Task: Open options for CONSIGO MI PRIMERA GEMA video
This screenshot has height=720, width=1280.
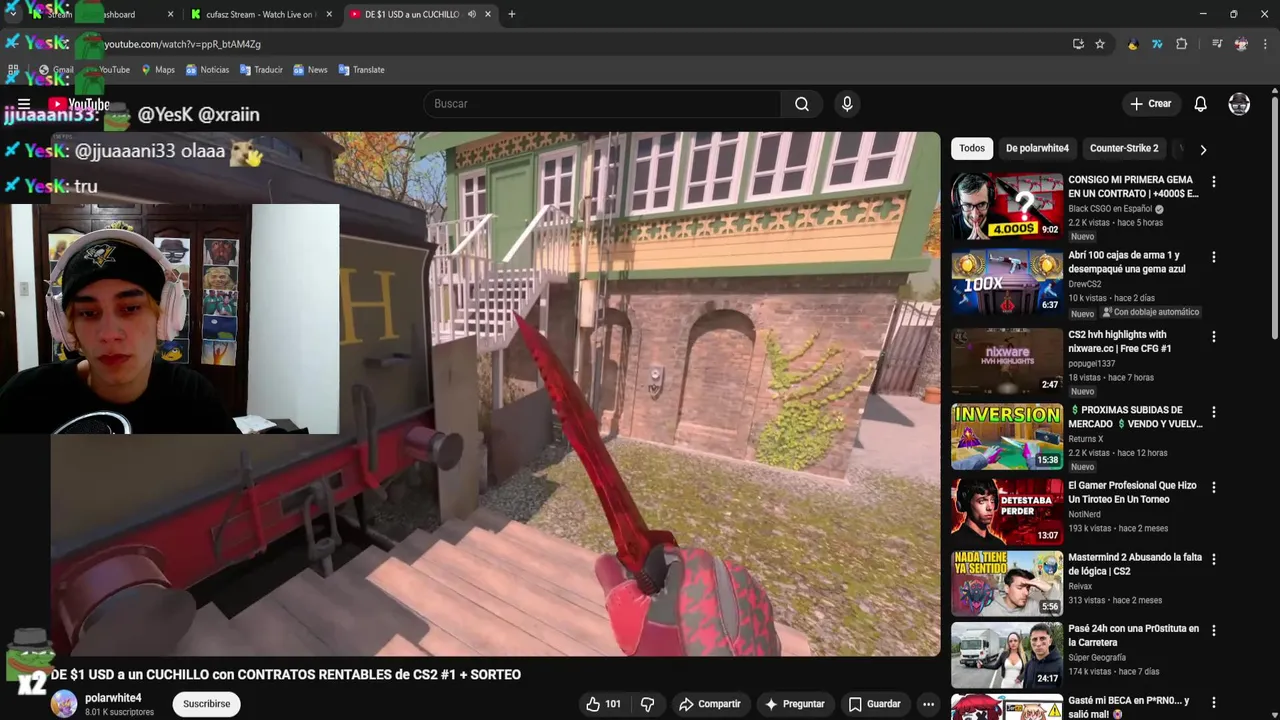Action: [1213, 182]
